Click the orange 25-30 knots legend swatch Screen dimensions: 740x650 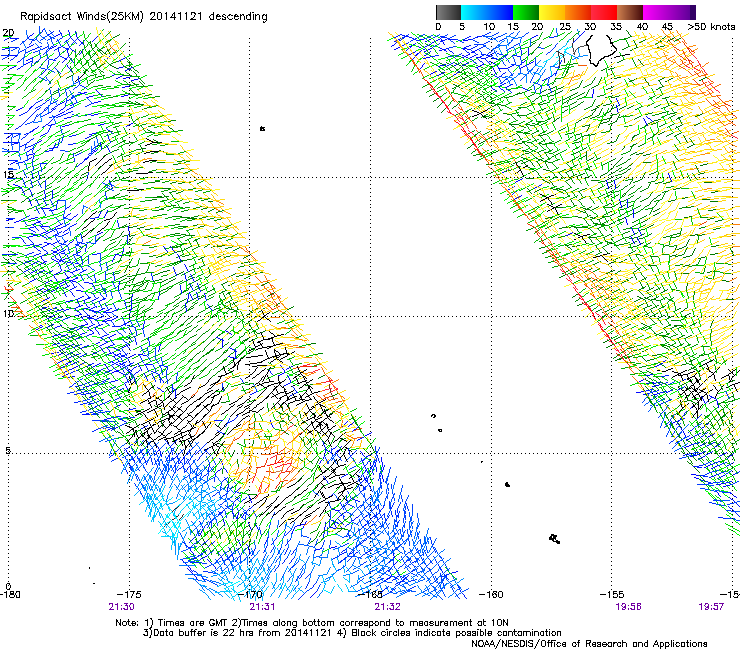click(x=578, y=12)
